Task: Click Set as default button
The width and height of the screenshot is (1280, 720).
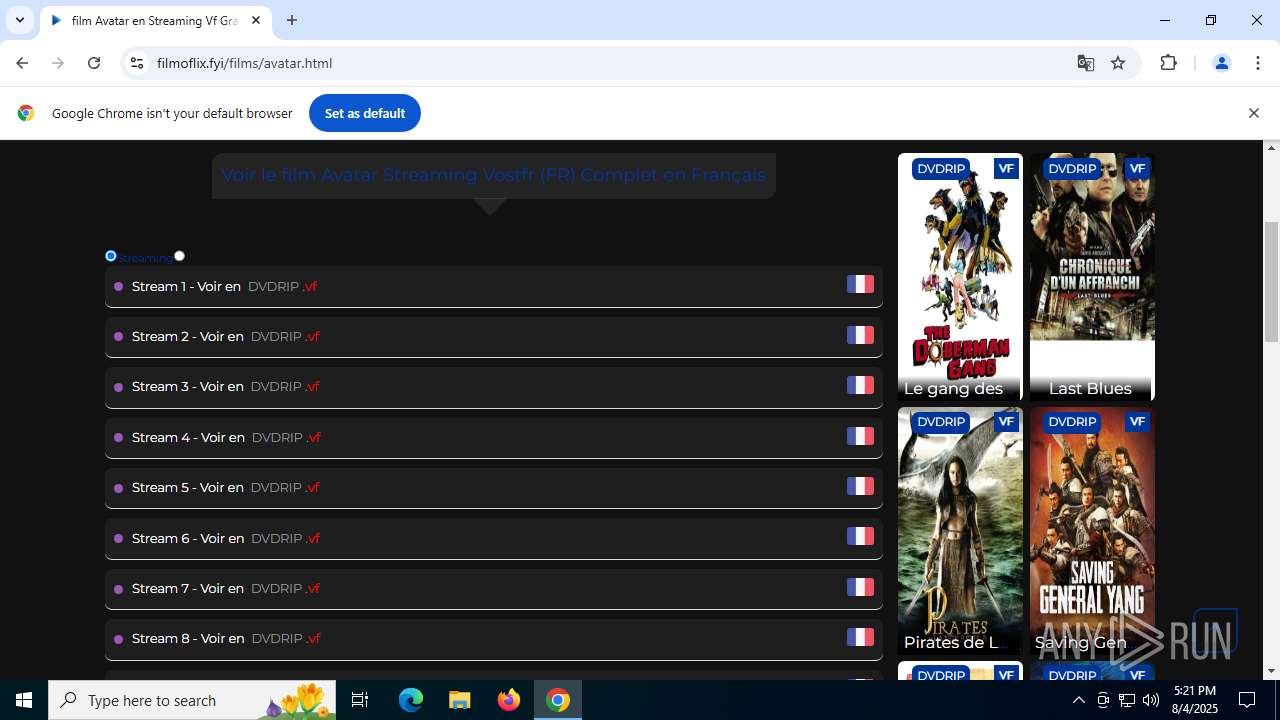Action: (364, 113)
